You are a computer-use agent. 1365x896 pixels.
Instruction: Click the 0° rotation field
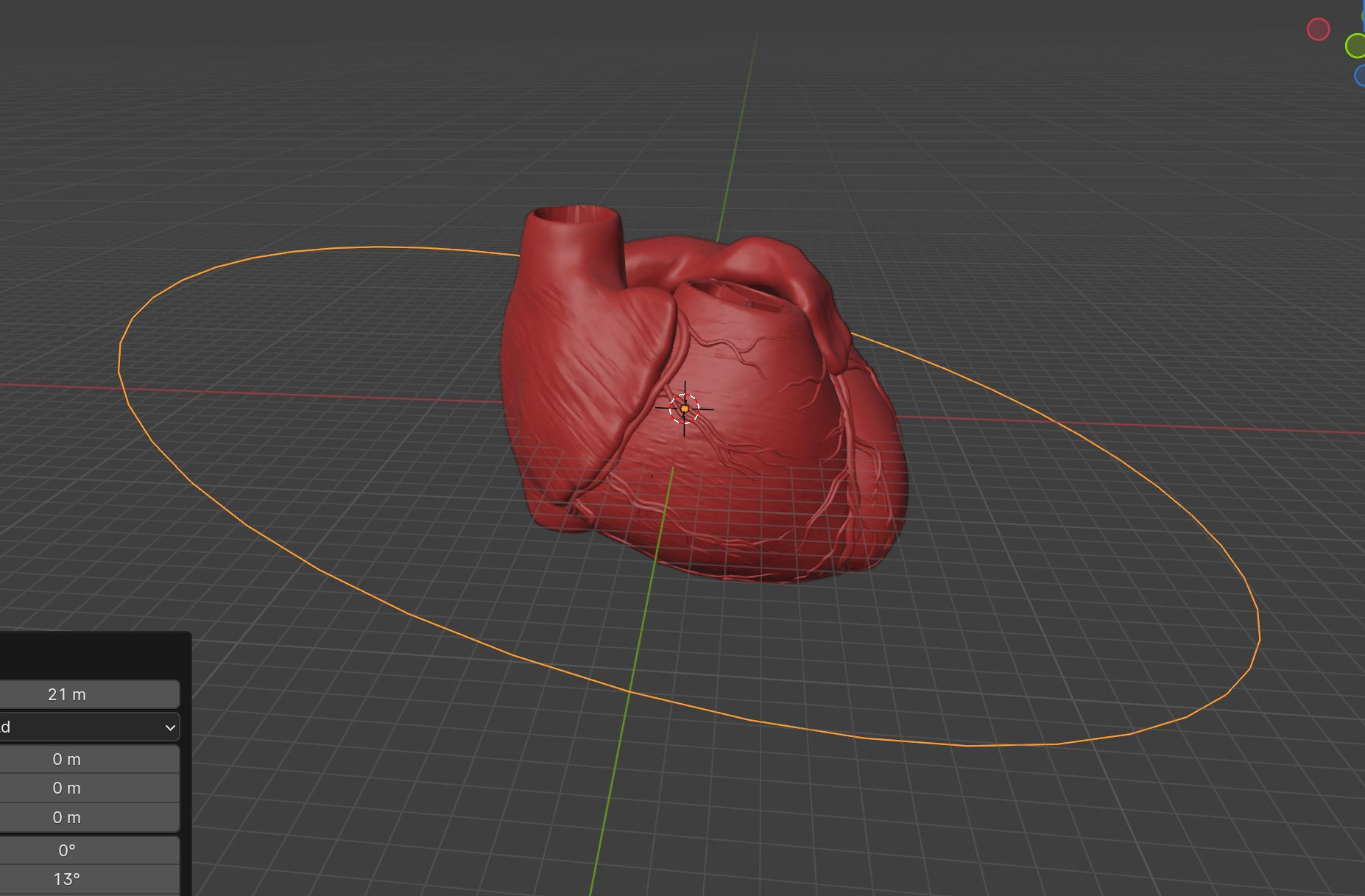pyautogui.click(x=89, y=850)
